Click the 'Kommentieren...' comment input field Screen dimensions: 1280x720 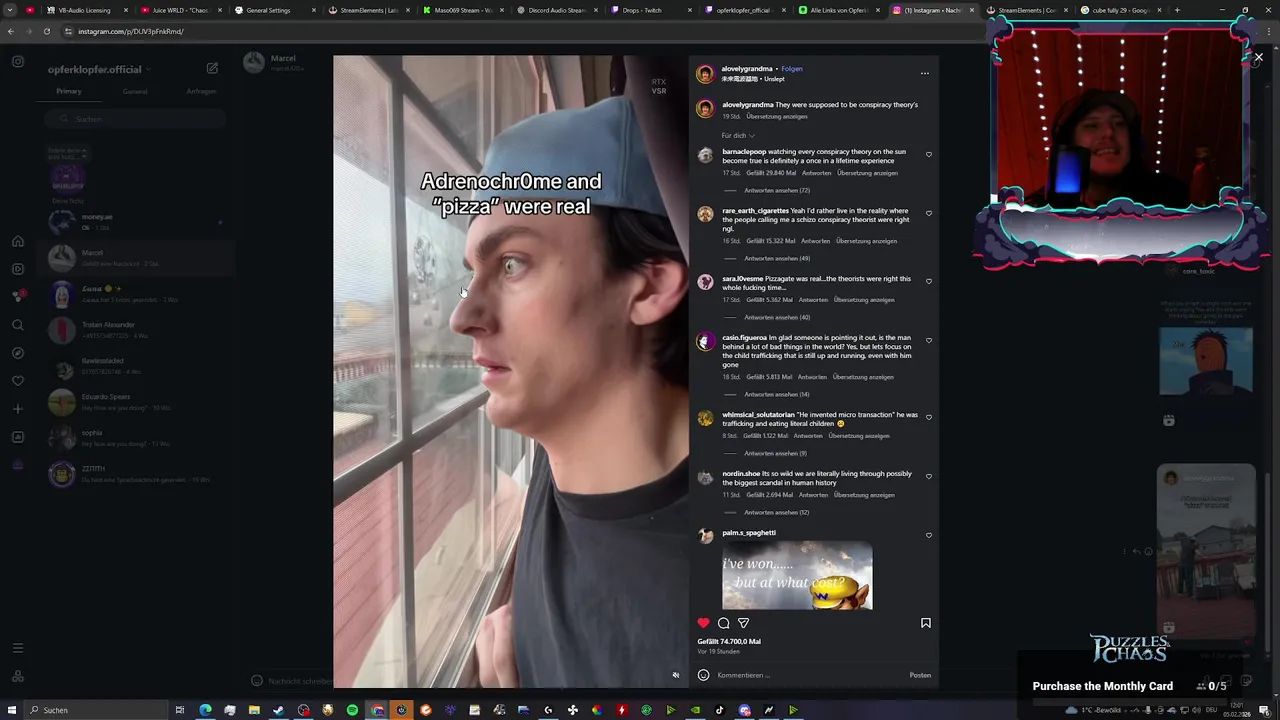pyautogui.click(x=810, y=675)
